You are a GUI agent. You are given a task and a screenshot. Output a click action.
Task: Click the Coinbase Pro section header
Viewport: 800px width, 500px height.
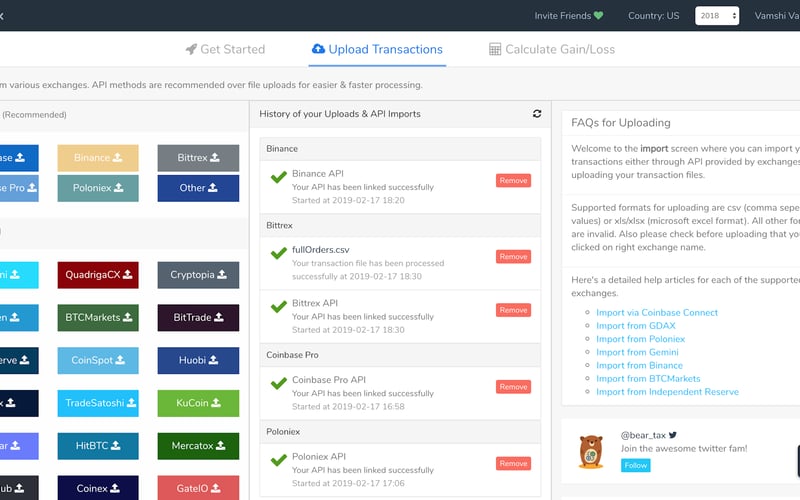400,355
